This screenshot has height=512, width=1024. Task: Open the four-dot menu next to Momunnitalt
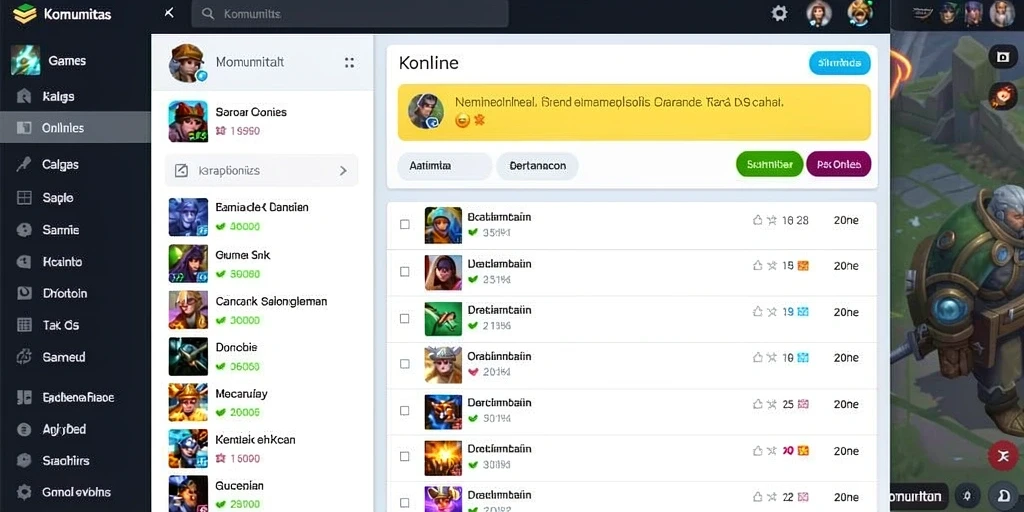(x=349, y=63)
